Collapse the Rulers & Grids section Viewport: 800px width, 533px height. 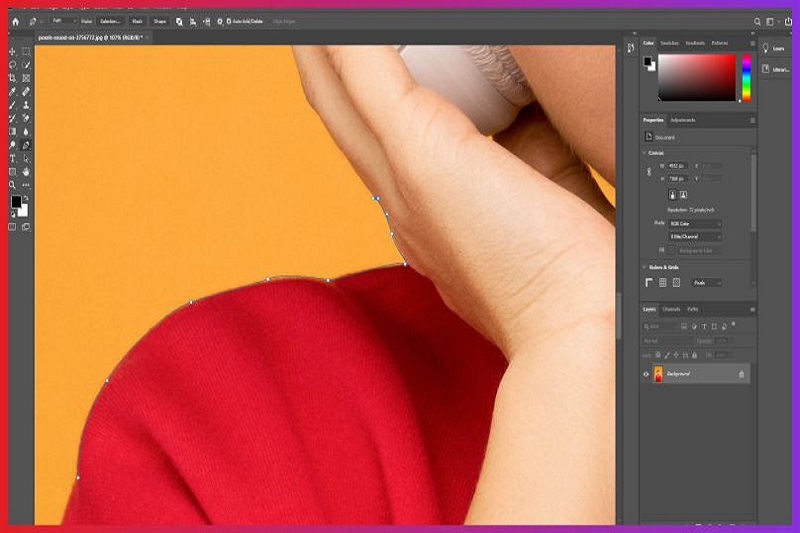(x=644, y=267)
